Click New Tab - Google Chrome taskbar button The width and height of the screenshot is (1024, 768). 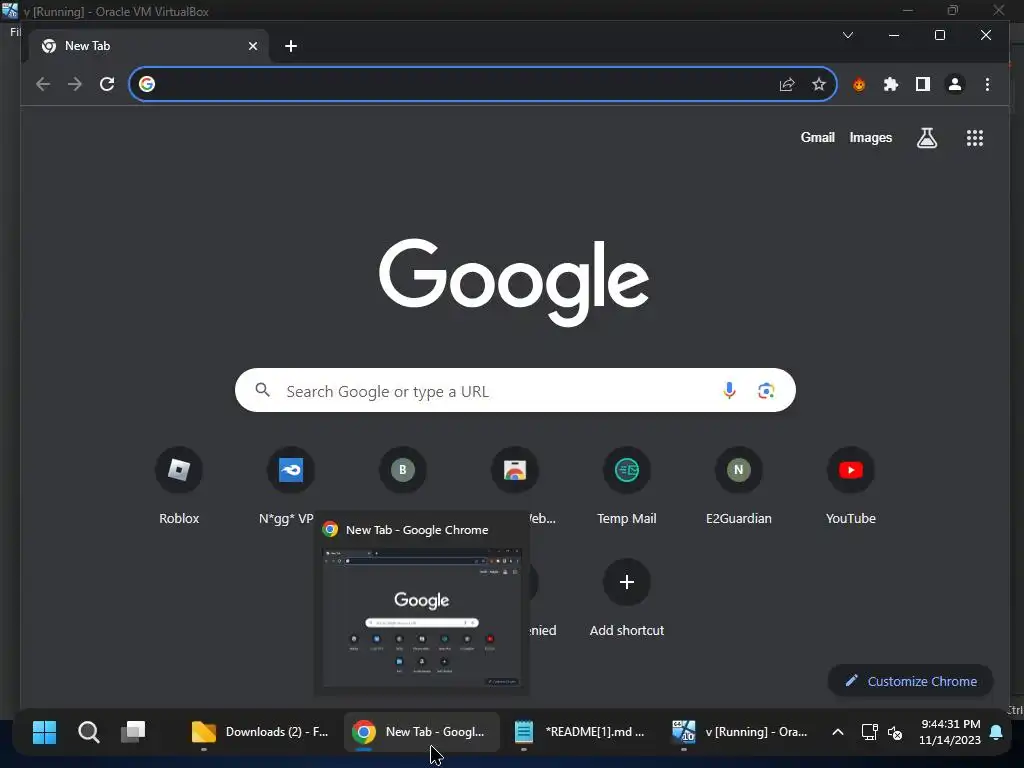click(x=422, y=732)
